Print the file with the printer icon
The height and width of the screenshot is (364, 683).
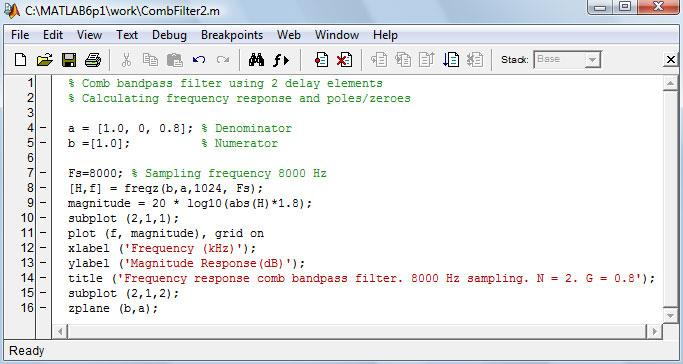pos(93,60)
